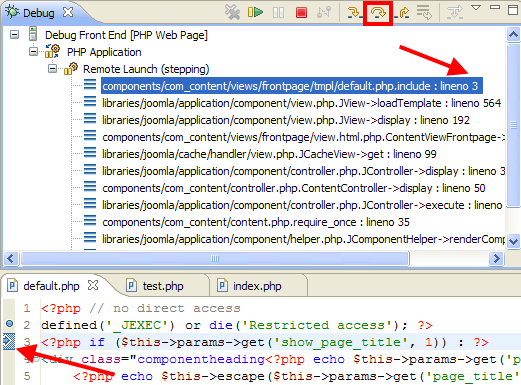Click 'Restricted access' string on line 2
Image resolution: width=521 pixels, height=385 pixels.
coord(319,325)
